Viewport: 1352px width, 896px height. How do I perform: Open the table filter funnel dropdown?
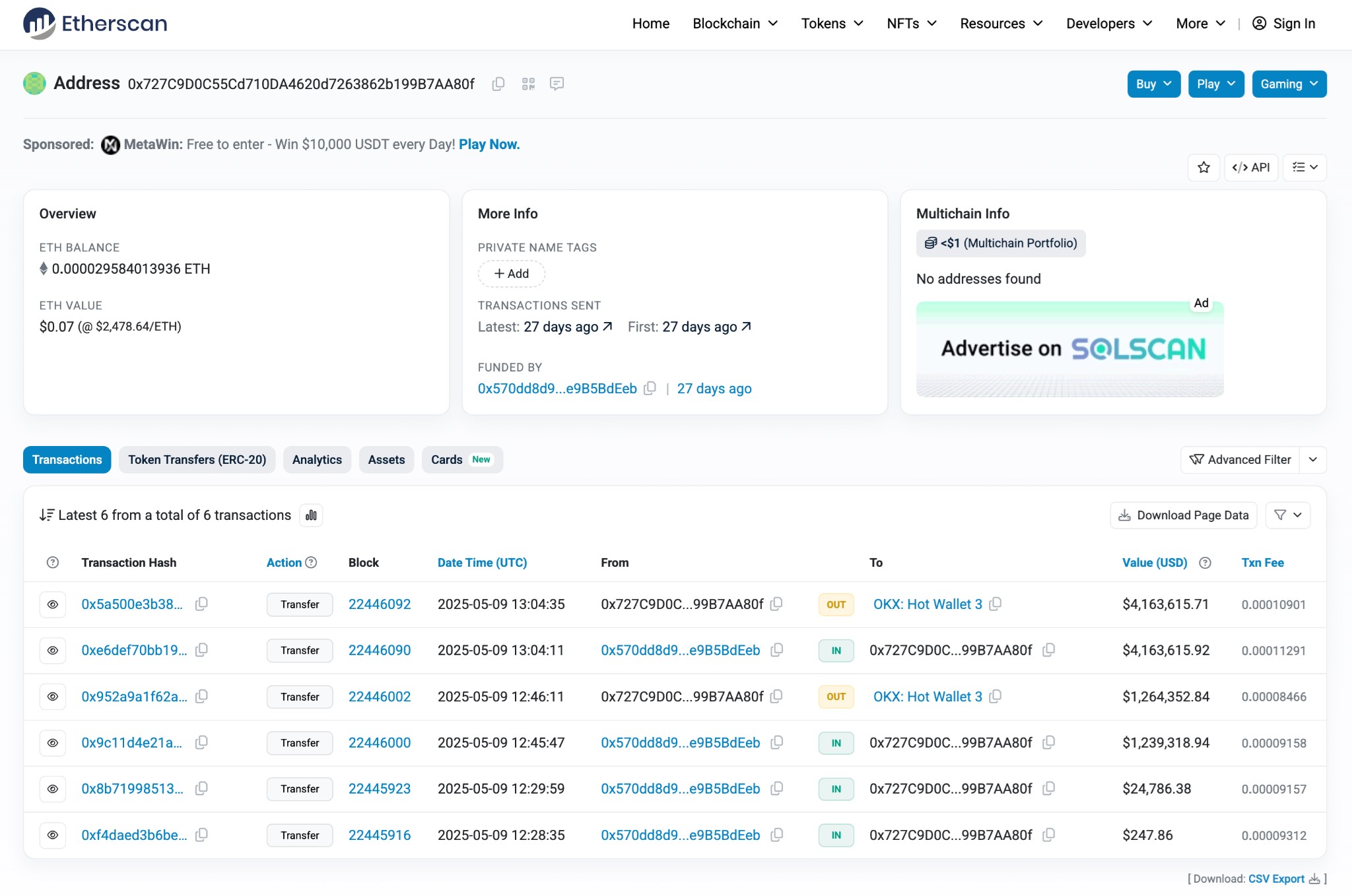point(1288,515)
